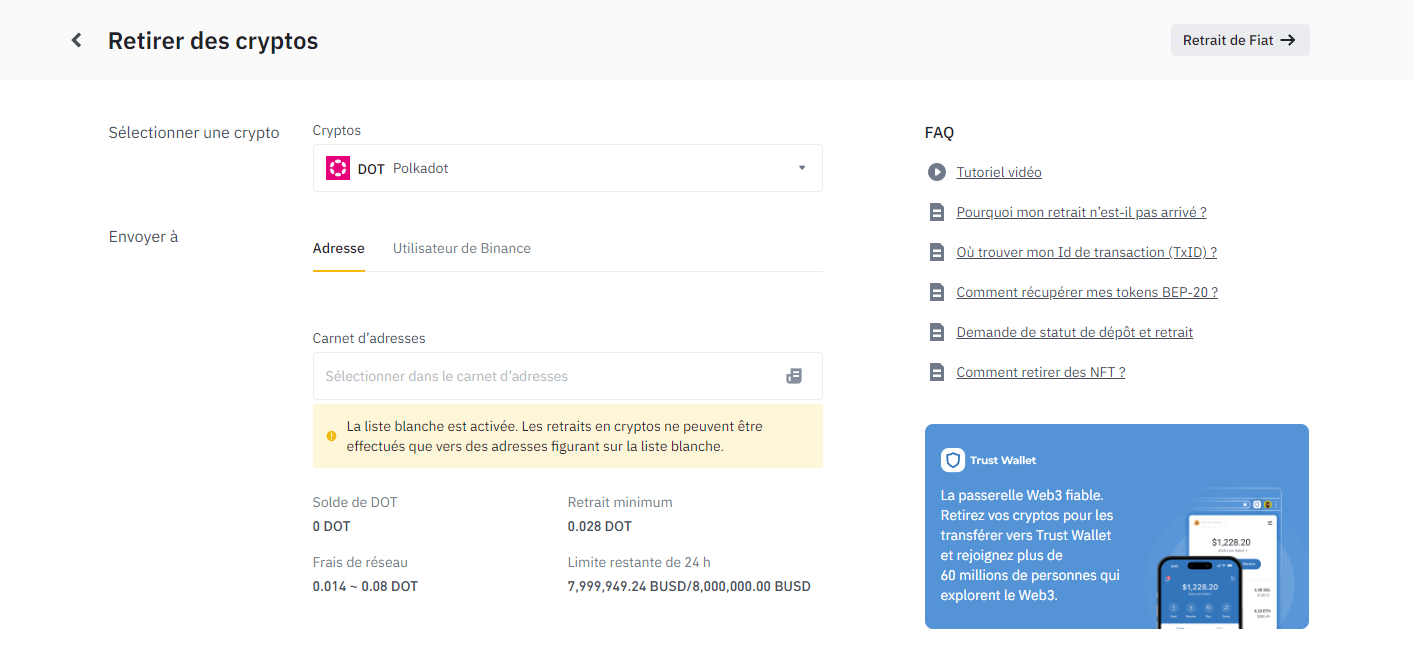Click the document icon beside the TxID question
Screen dimensions: 1414x663
(936, 252)
